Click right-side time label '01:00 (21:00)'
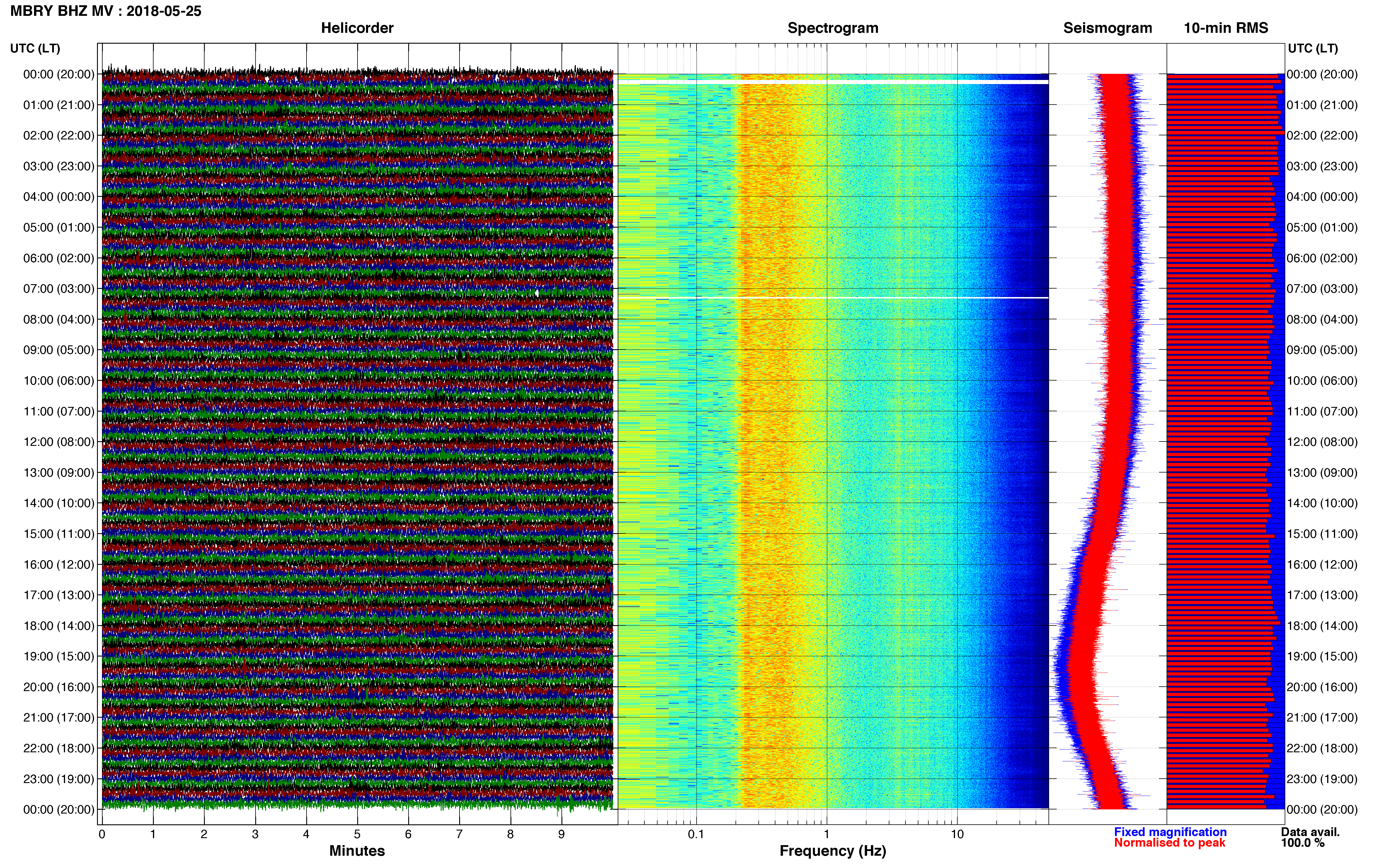 1322,105
